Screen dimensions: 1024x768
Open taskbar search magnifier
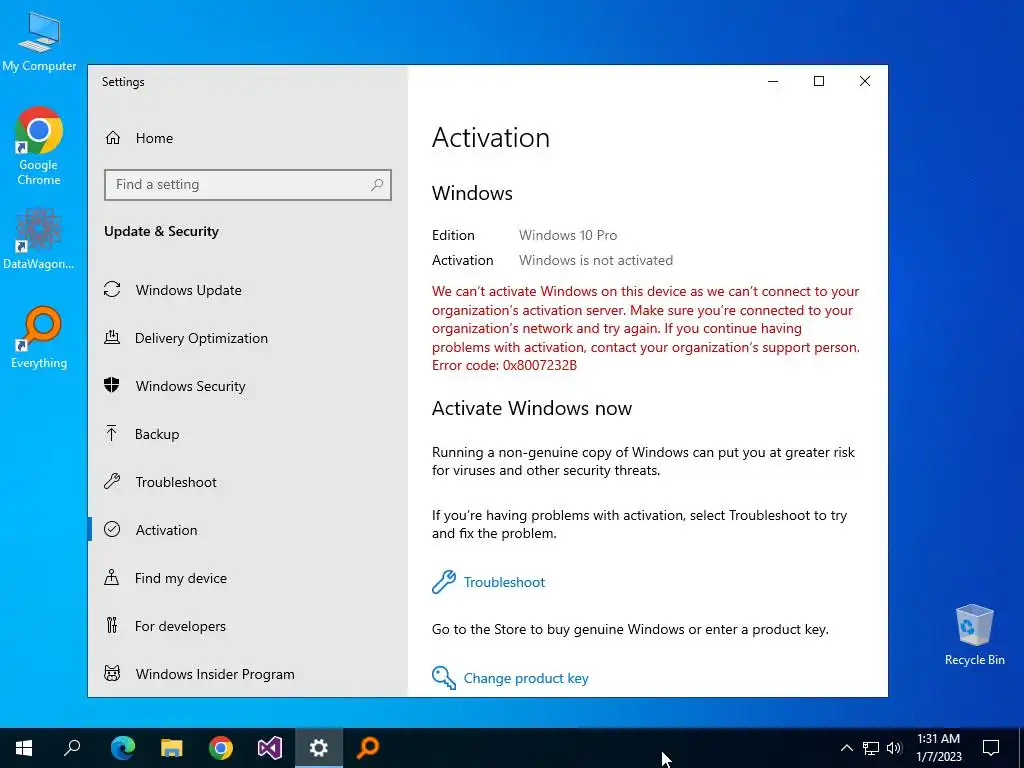click(72, 748)
